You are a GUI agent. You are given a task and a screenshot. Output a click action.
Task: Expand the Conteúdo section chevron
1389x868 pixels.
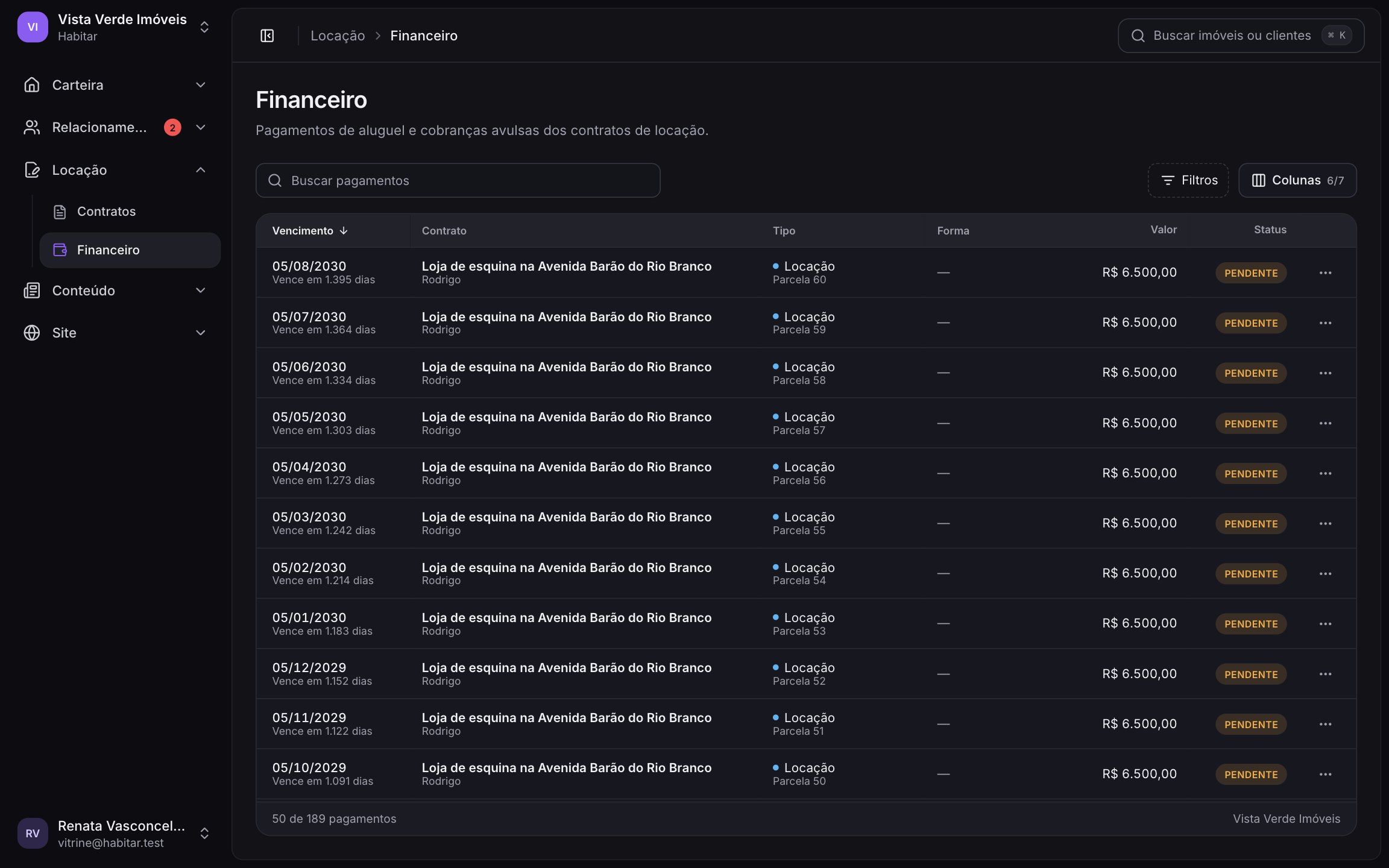click(x=201, y=291)
